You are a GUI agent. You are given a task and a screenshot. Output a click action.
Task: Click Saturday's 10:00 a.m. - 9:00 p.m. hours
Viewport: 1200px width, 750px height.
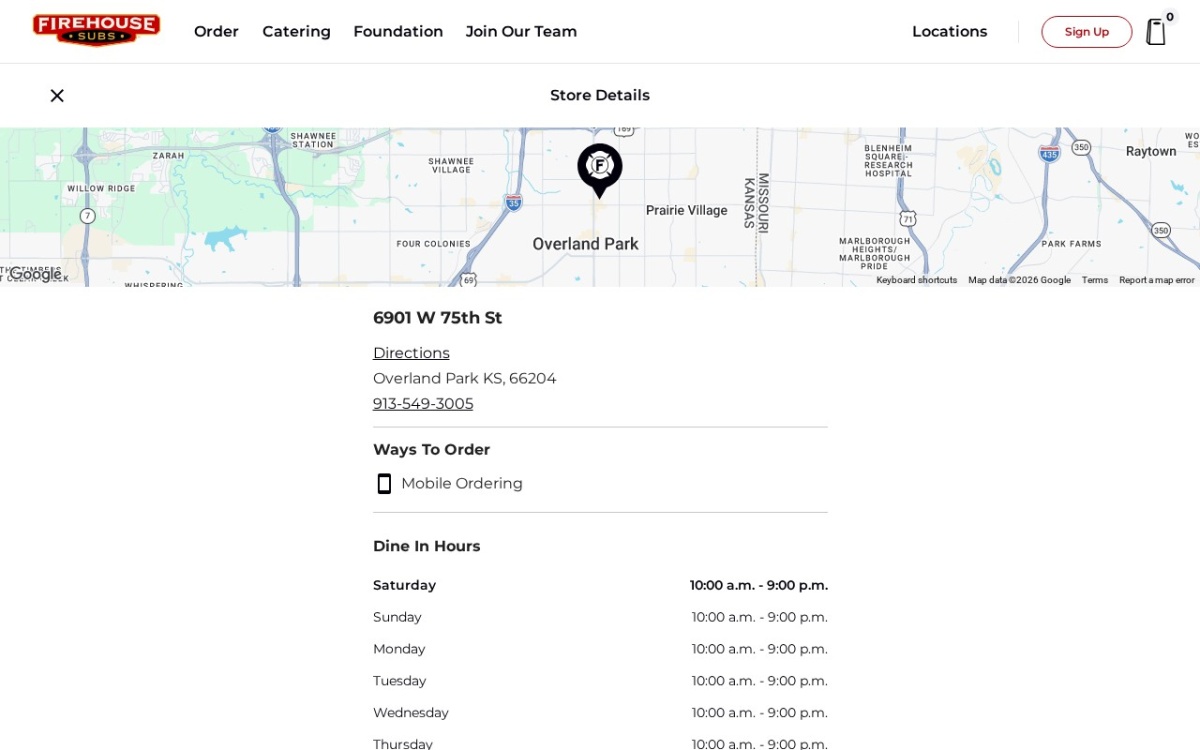click(x=758, y=585)
